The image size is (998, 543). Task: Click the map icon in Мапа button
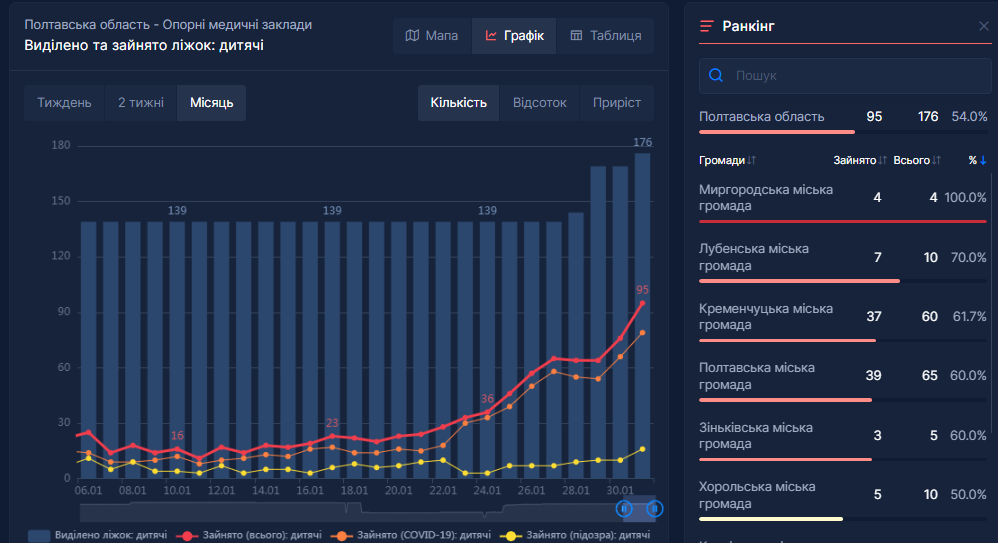point(413,36)
